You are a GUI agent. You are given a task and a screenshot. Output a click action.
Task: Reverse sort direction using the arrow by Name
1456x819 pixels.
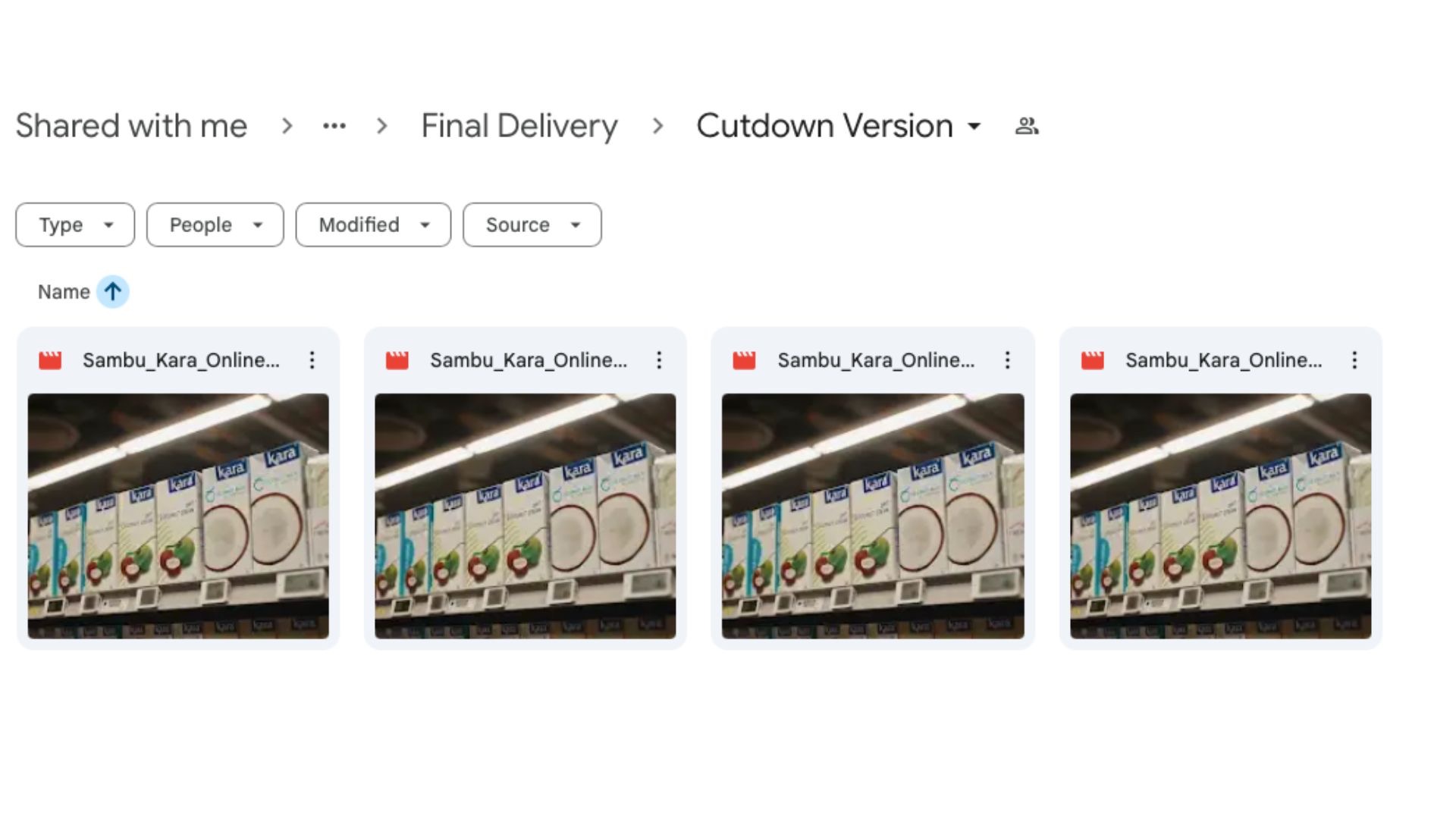[113, 292]
